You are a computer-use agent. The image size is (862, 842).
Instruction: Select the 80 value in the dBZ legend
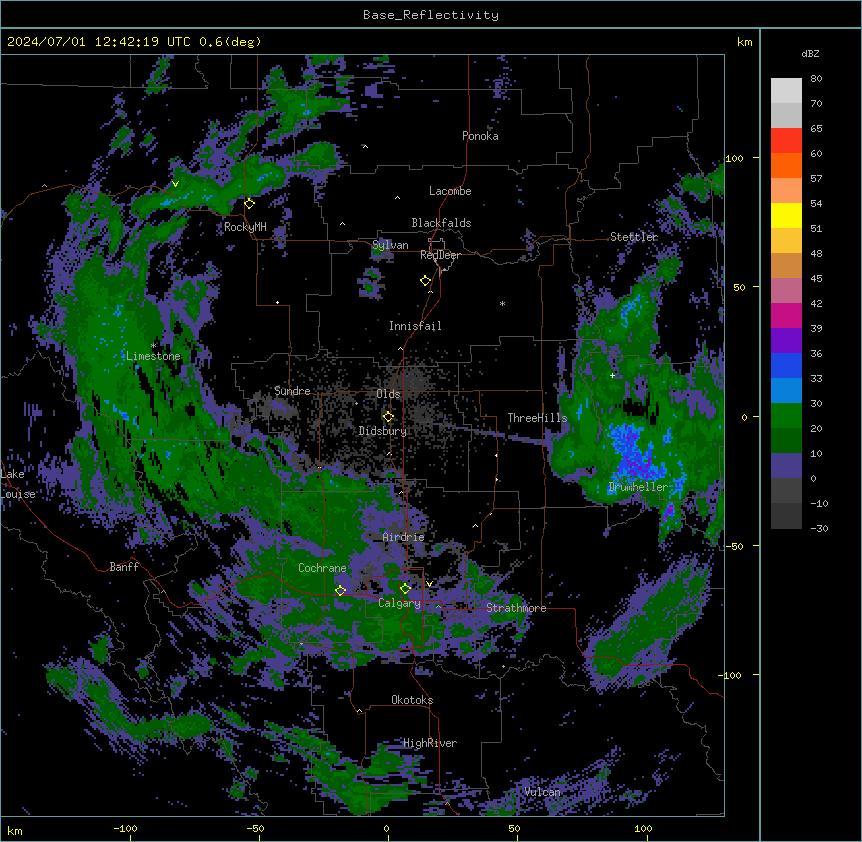tap(816, 79)
